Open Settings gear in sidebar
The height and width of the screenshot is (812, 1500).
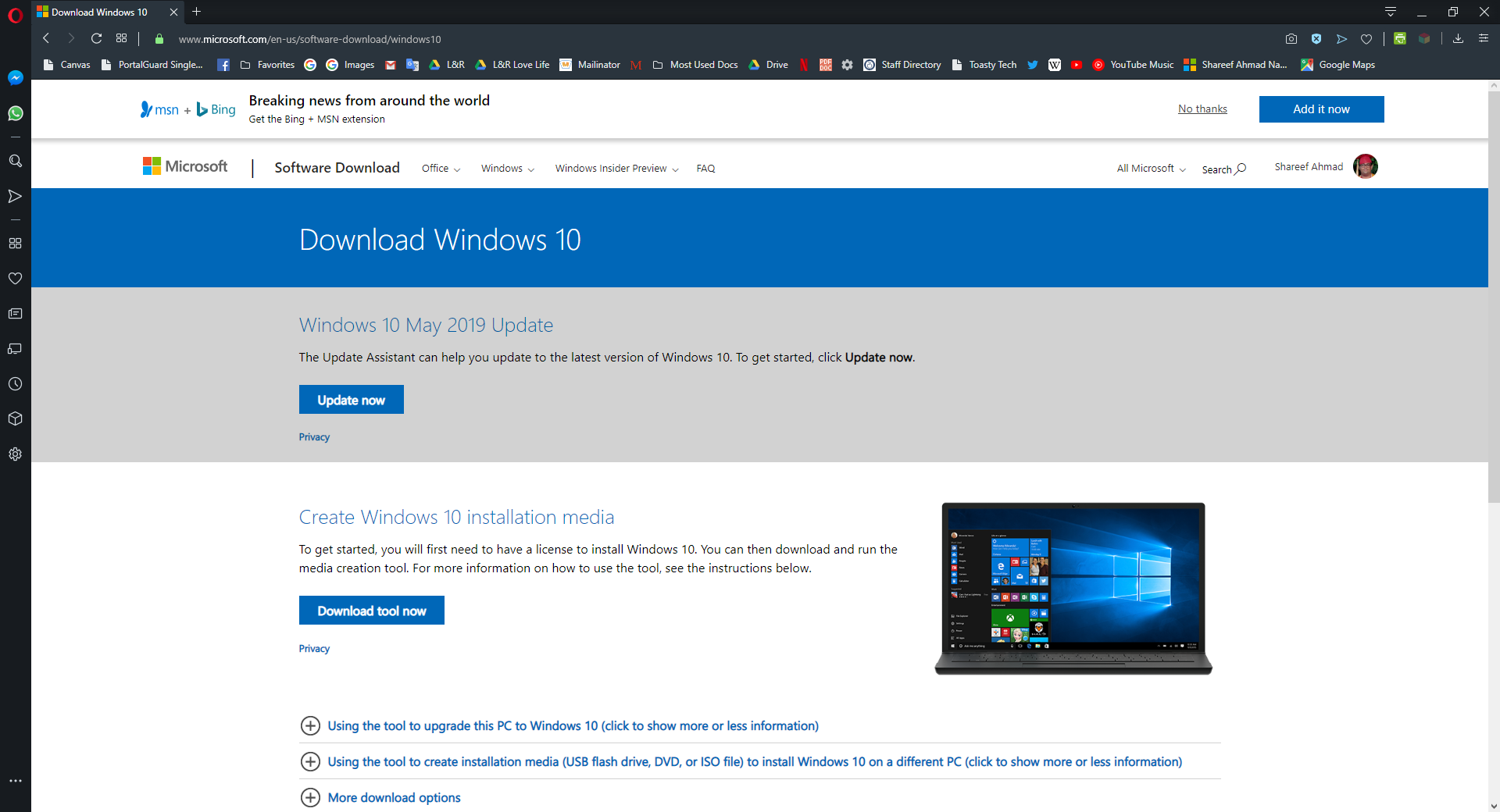point(15,454)
